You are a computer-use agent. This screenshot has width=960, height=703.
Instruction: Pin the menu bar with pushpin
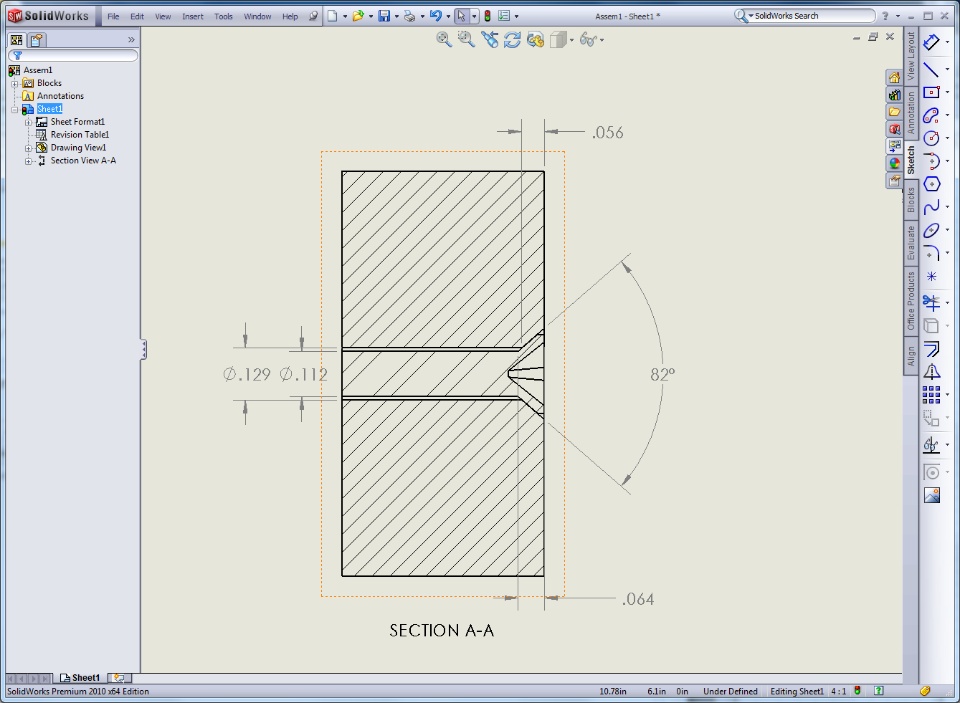coord(313,17)
